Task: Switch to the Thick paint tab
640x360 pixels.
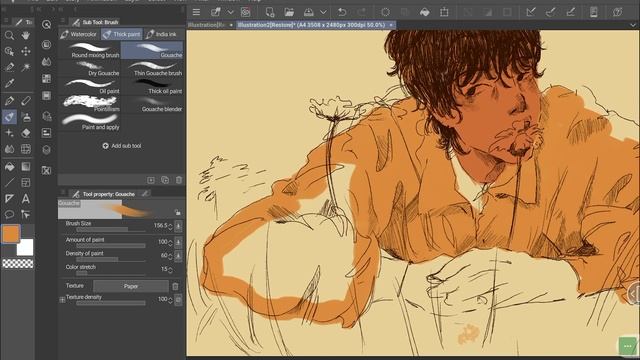Action: [122, 34]
